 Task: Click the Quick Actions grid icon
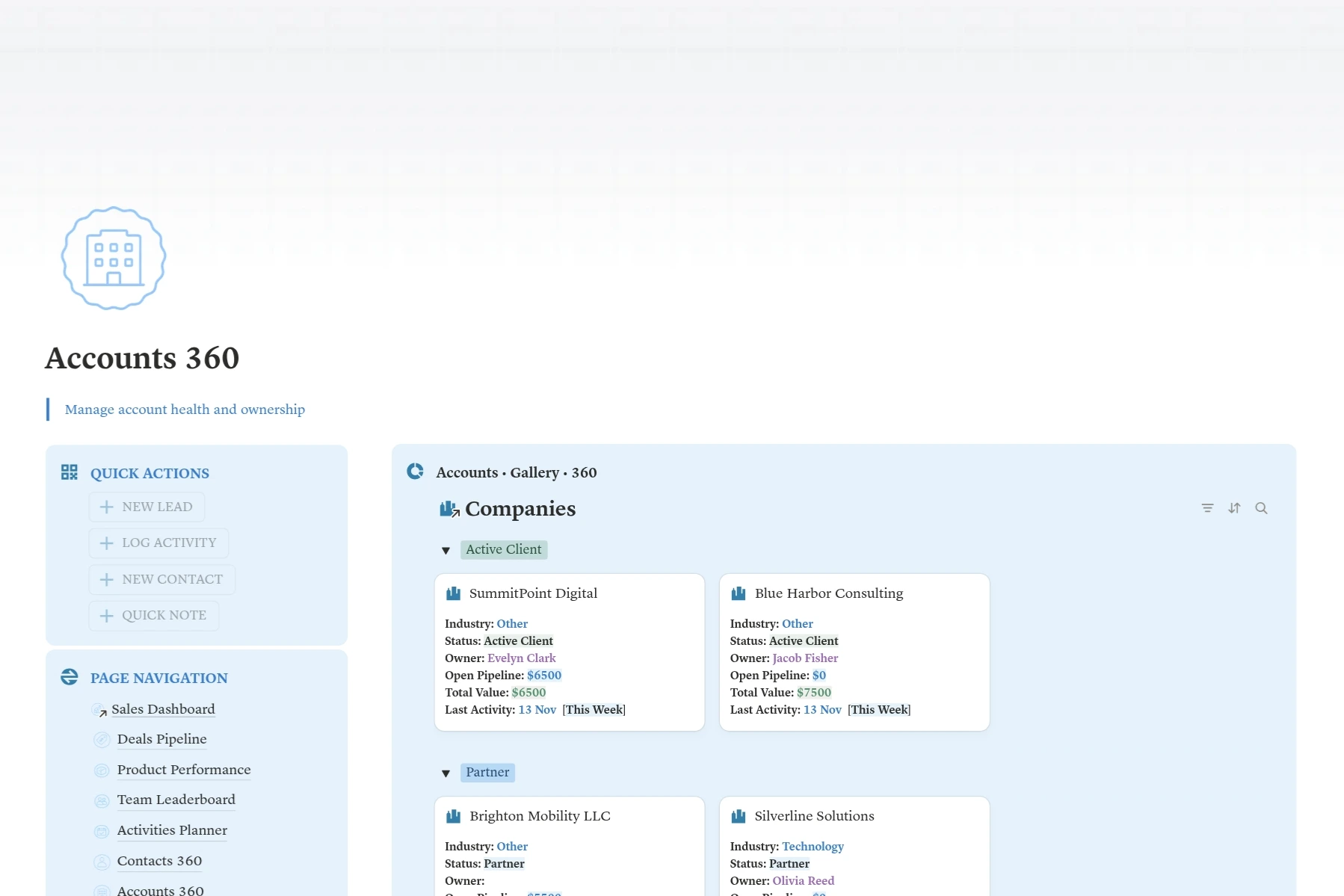70,472
